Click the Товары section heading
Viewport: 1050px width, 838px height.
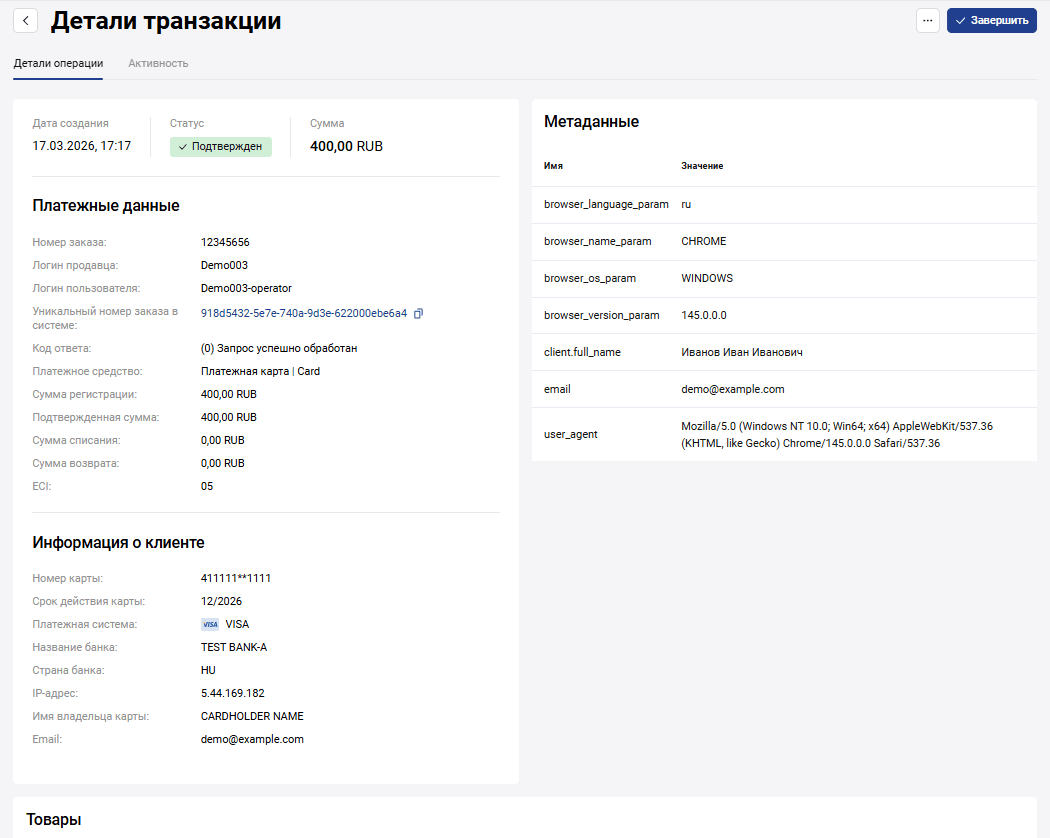(x=53, y=820)
